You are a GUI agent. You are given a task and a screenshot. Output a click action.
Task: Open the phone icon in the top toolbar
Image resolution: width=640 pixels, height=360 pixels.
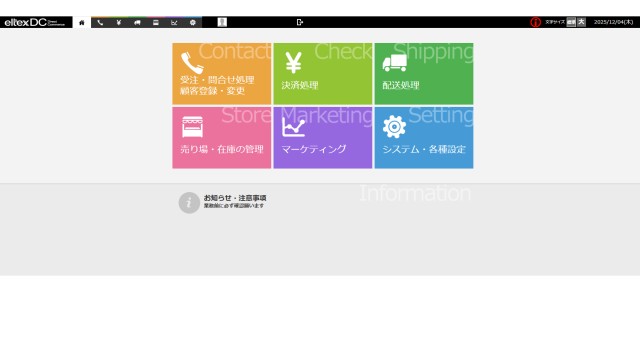point(100,22)
